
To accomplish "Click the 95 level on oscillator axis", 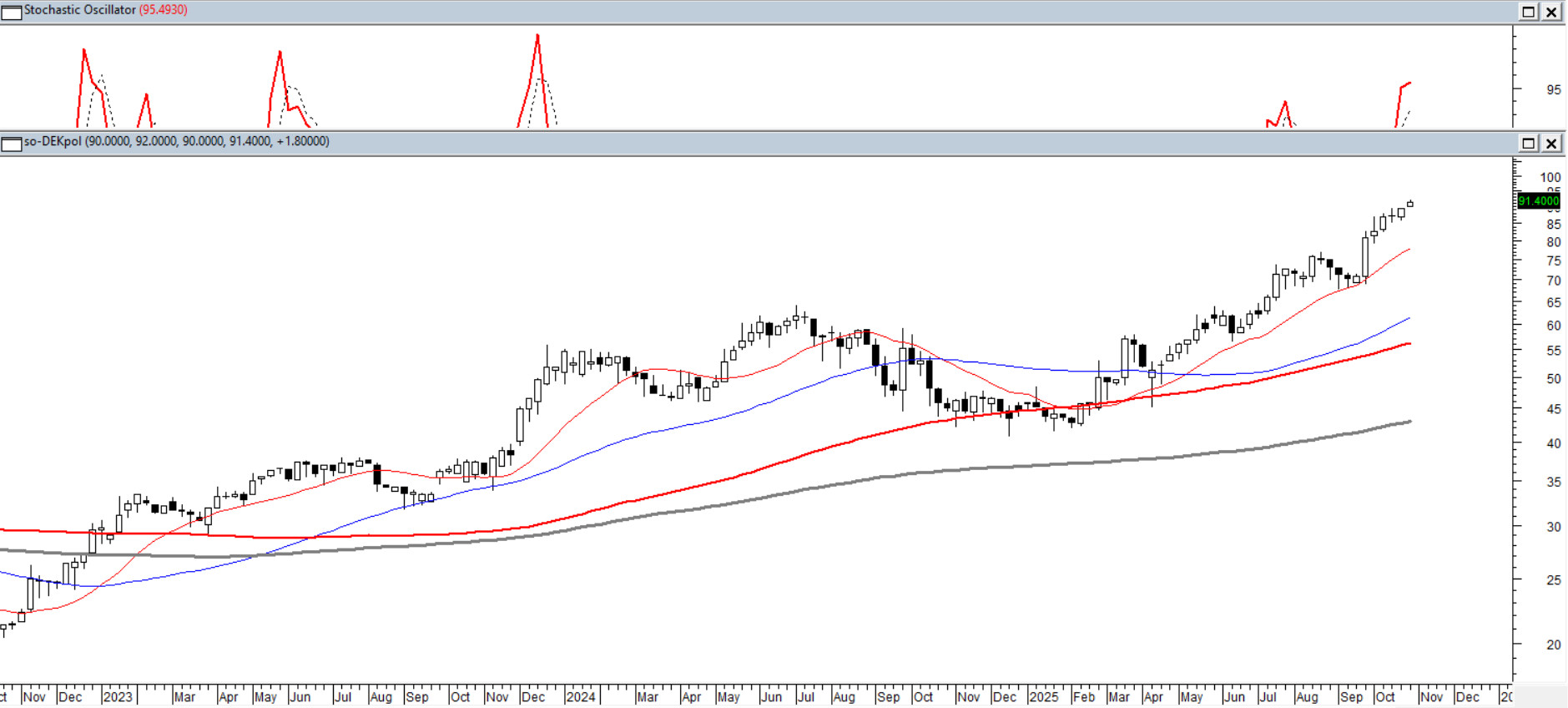I will pyautogui.click(x=1553, y=89).
